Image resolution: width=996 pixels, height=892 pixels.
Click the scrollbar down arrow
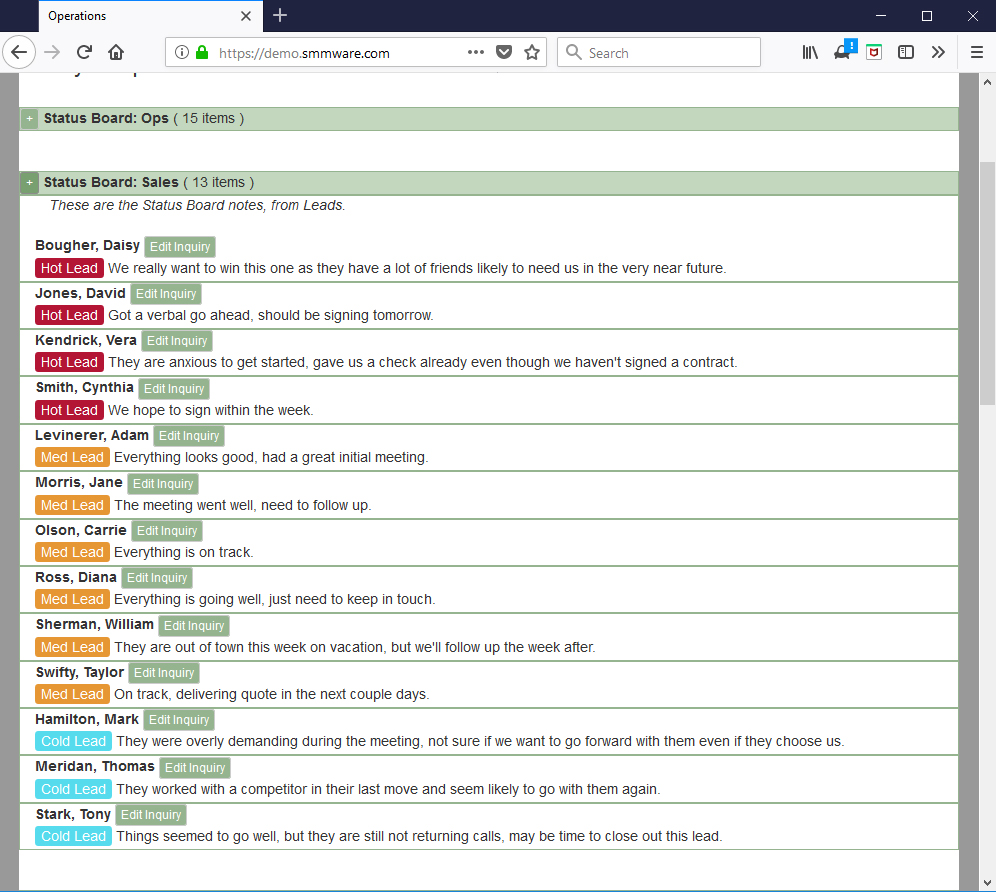(987, 882)
